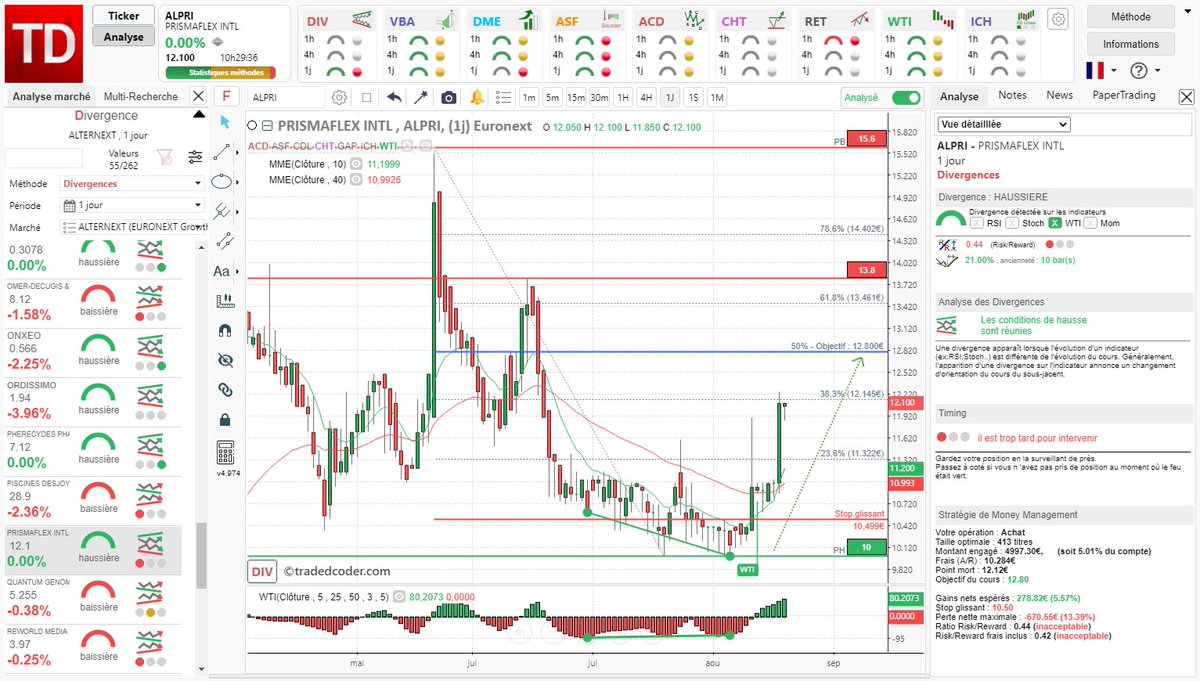
Task: Click the TD logo
Action: coord(43,43)
